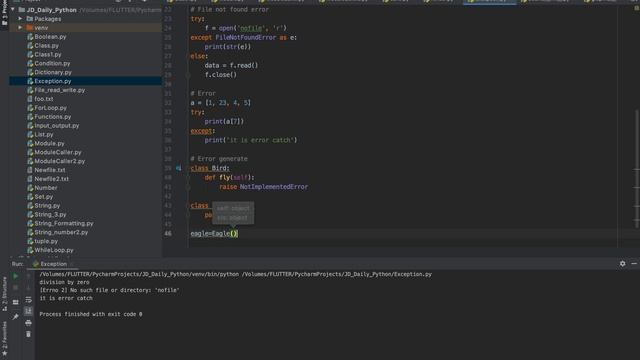640x360 pixels.
Task: Click 'division by zero' console output
Action: (64, 282)
